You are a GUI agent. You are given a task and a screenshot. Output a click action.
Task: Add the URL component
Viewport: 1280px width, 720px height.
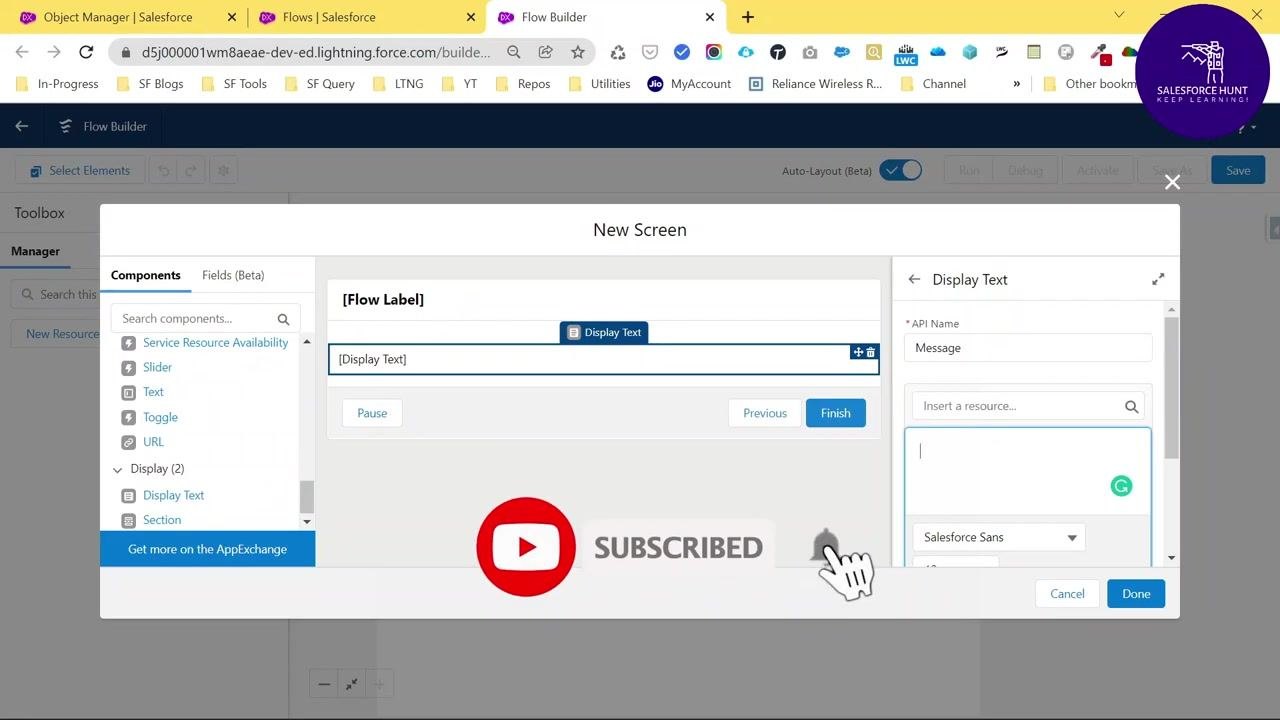click(153, 442)
